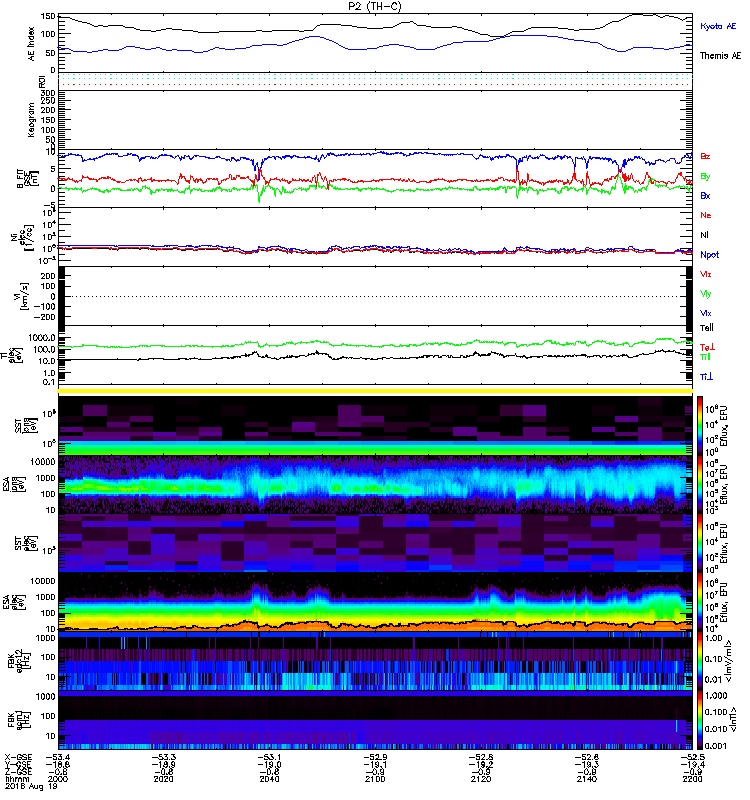
Task: Click the plot title "P2 (TH-C)"
Action: [374, 6]
